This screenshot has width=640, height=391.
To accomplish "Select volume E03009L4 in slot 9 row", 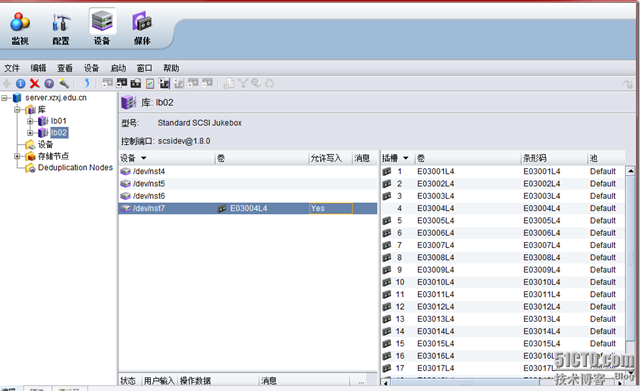I will pos(436,270).
